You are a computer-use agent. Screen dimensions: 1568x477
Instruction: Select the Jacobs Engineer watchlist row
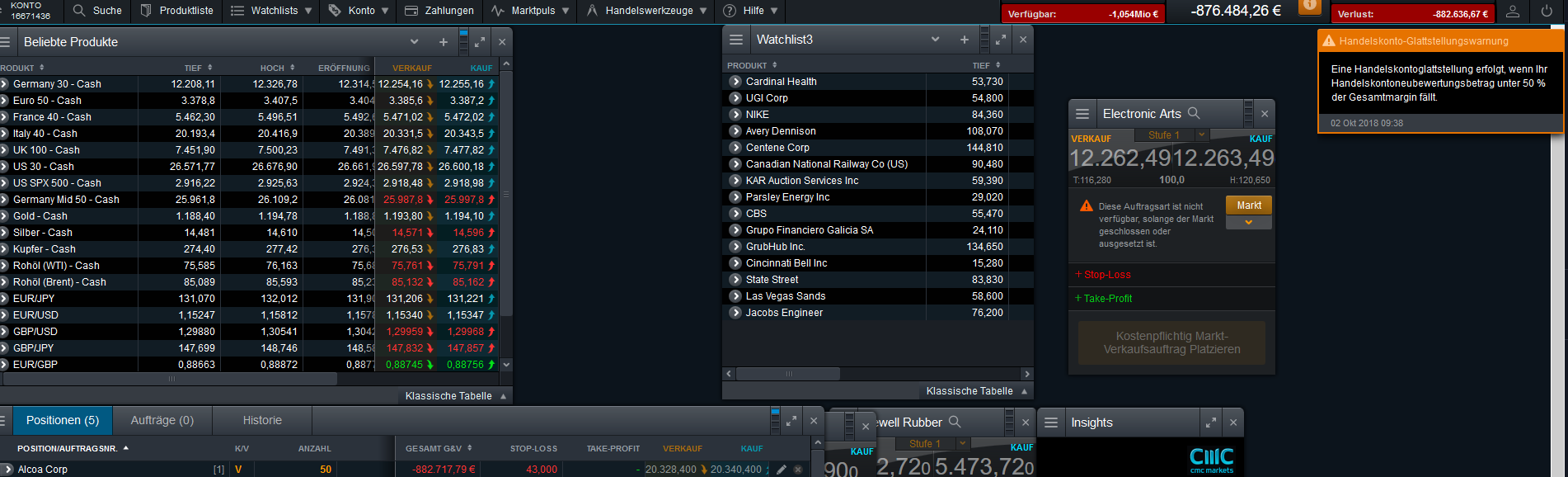[x=877, y=313]
